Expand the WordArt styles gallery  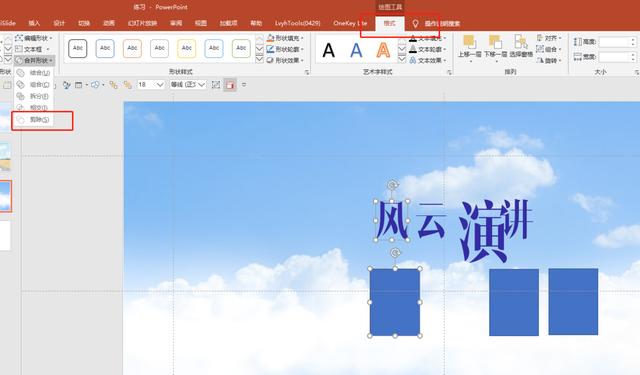[x=402, y=59]
